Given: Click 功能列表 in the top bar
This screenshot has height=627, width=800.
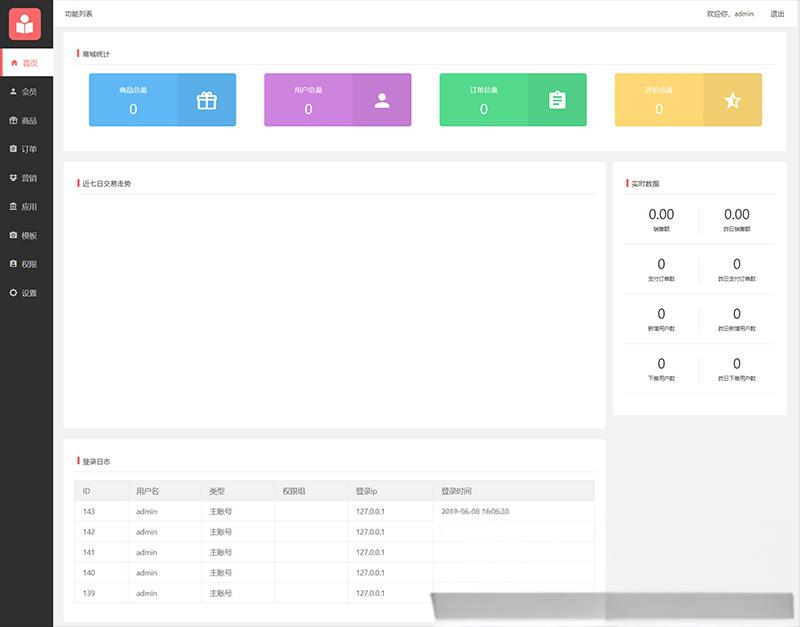Looking at the screenshot, I should pyautogui.click(x=79, y=14).
